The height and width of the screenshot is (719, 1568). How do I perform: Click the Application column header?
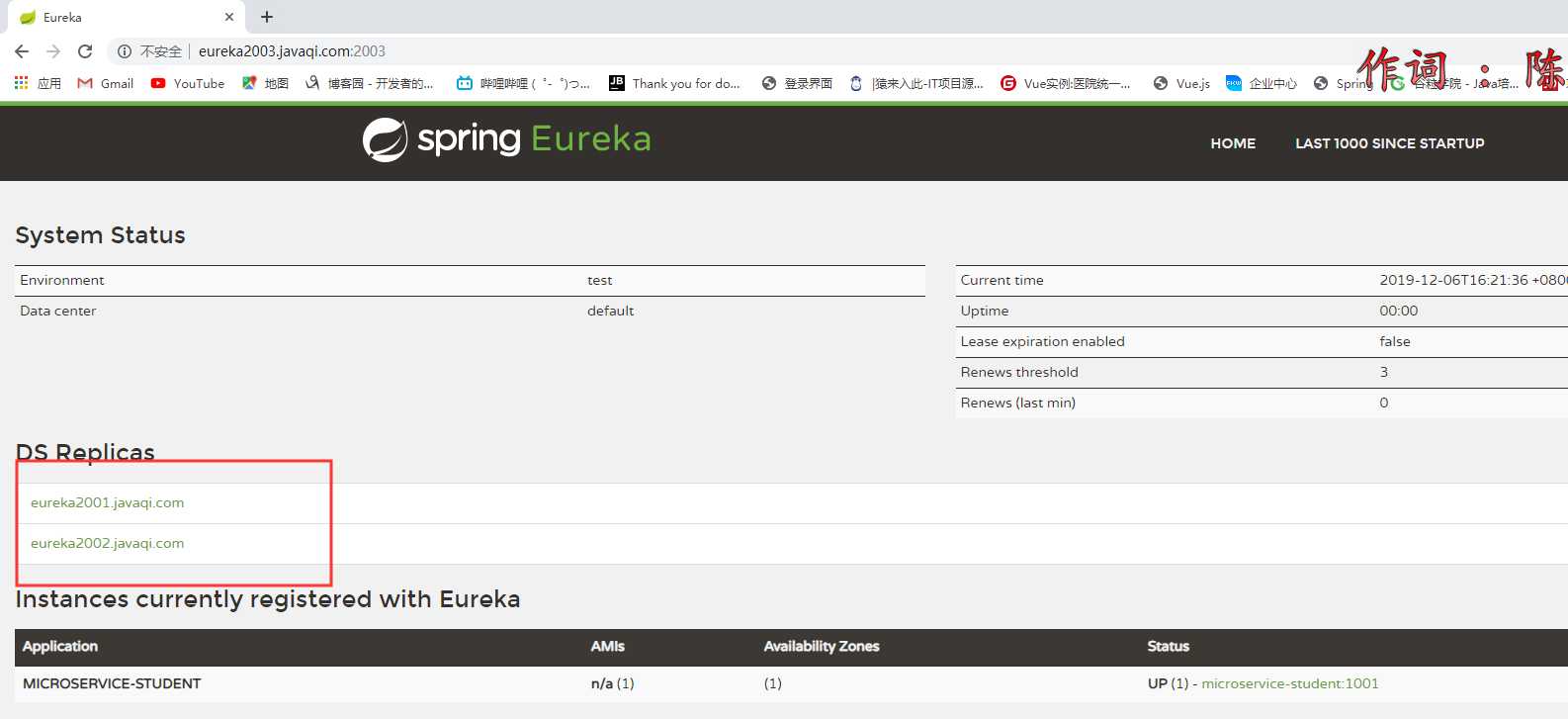click(x=60, y=646)
